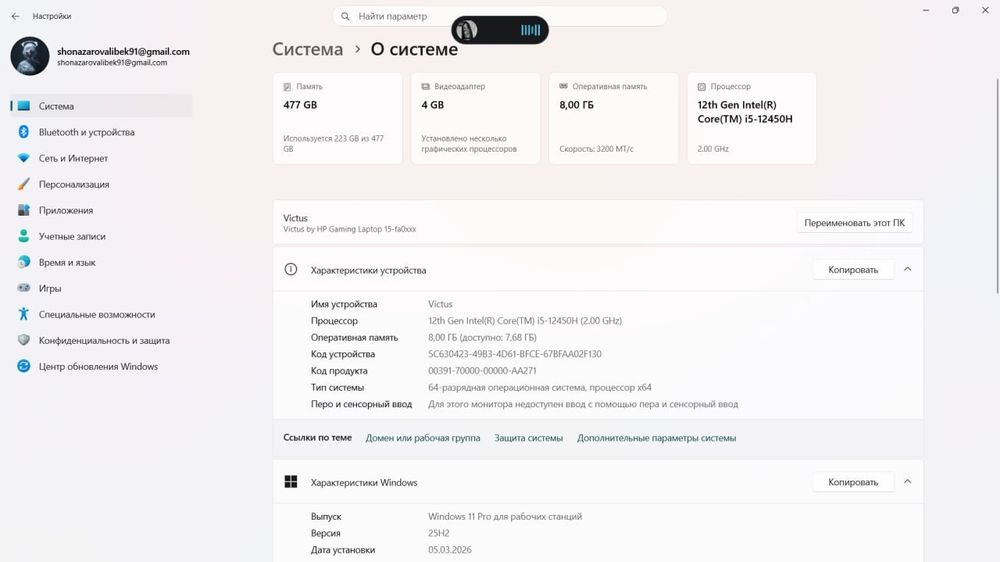This screenshot has width=1000, height=562.
Task: Open Время и язык globe icon
Action: (x=24, y=262)
